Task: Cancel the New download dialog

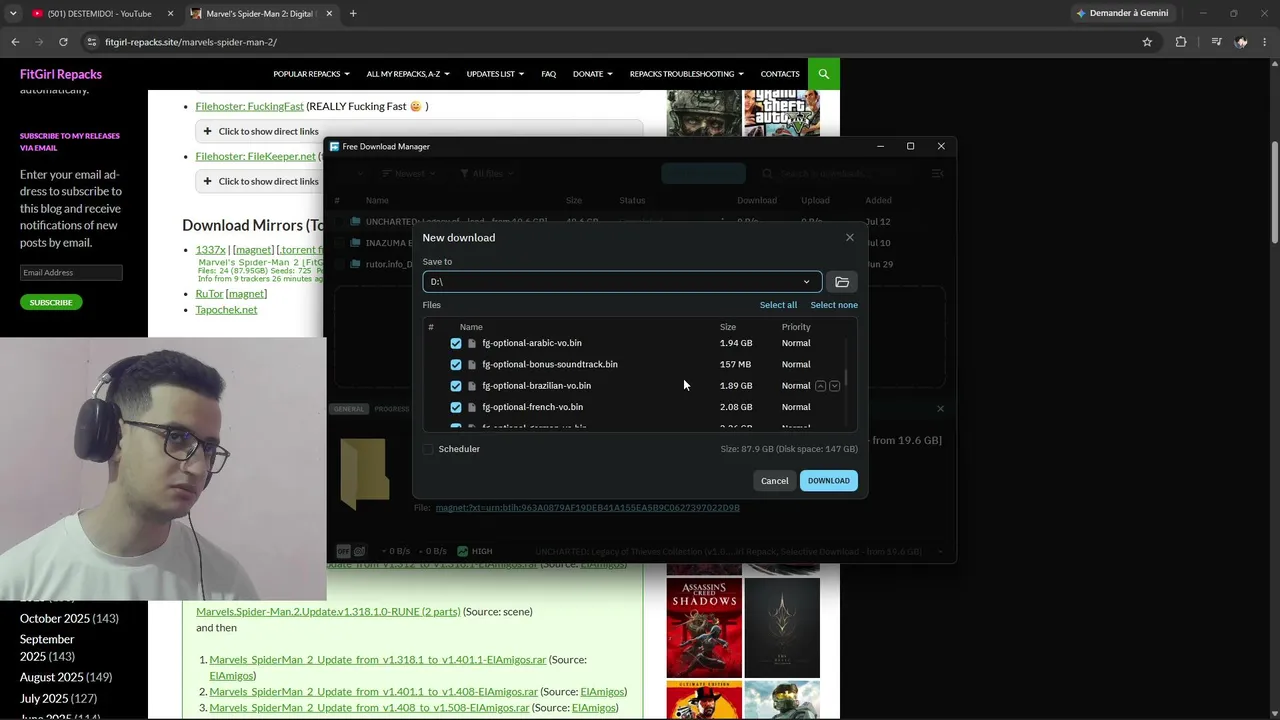Action: (775, 481)
